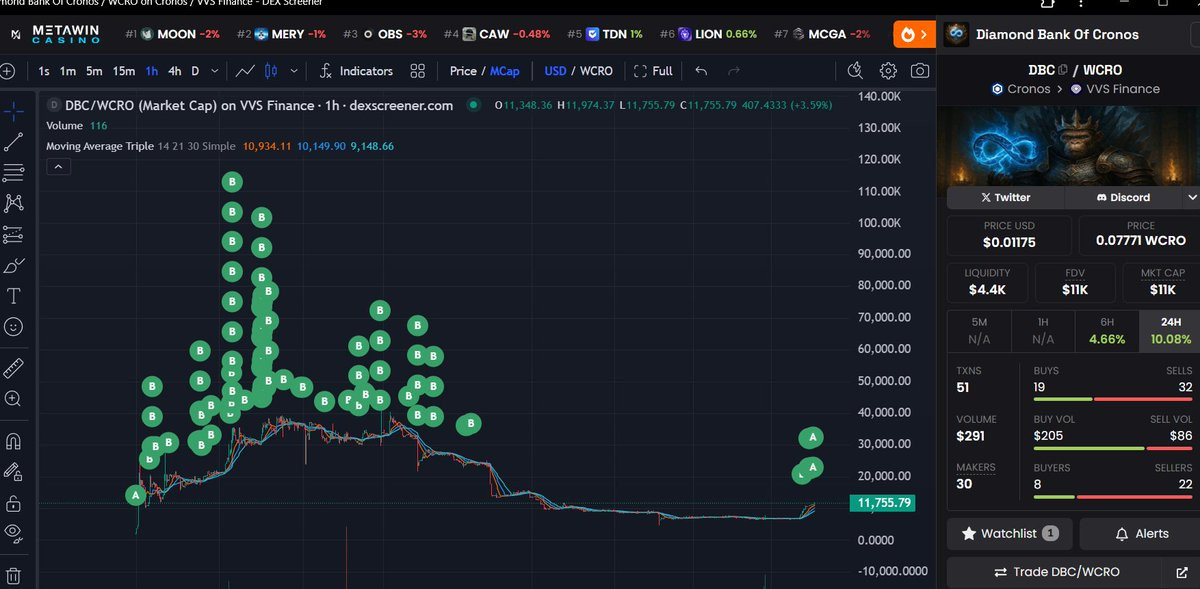
Task: Select the candlestick chart style
Action: coord(273,71)
